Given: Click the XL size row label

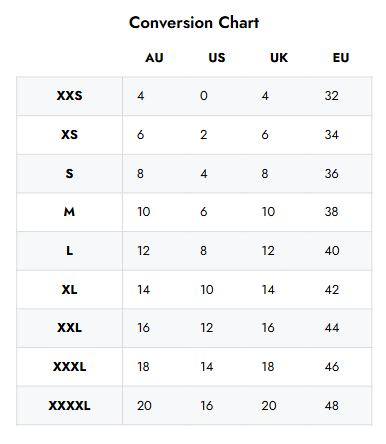Looking at the screenshot, I should [x=69, y=290].
